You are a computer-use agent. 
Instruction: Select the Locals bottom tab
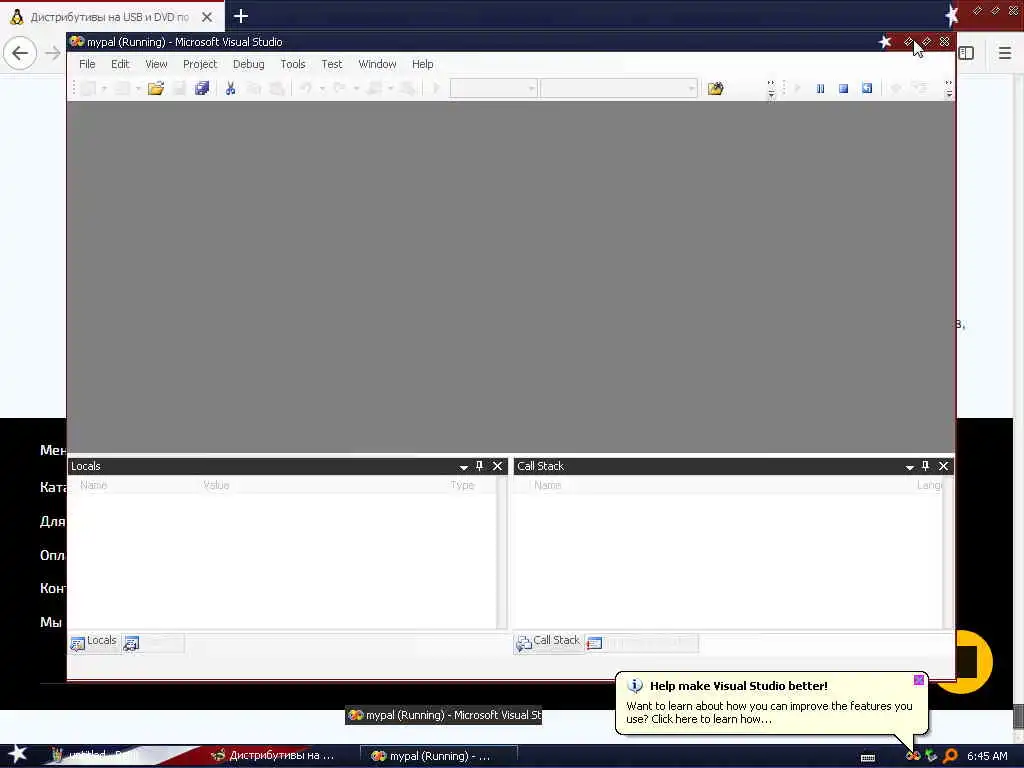pyautogui.click(x=94, y=642)
